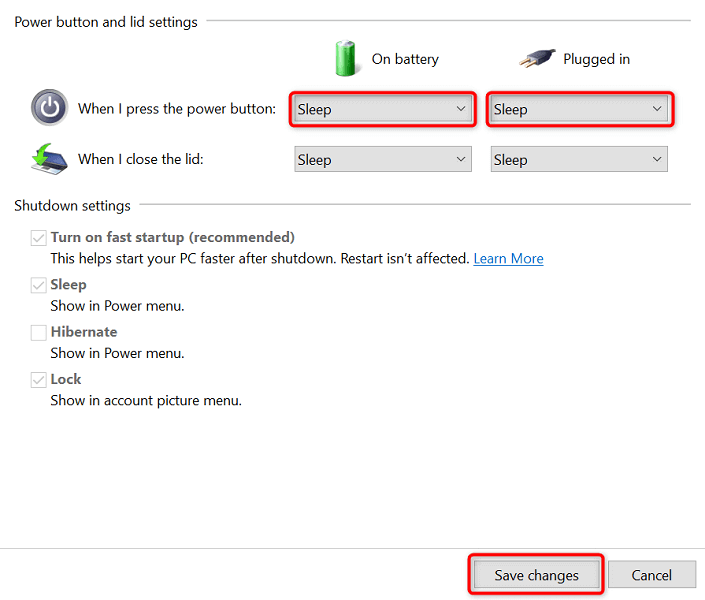Image resolution: width=705 pixels, height=600 pixels.
Task: Click "When I press the power button" label
Action: 177,109
